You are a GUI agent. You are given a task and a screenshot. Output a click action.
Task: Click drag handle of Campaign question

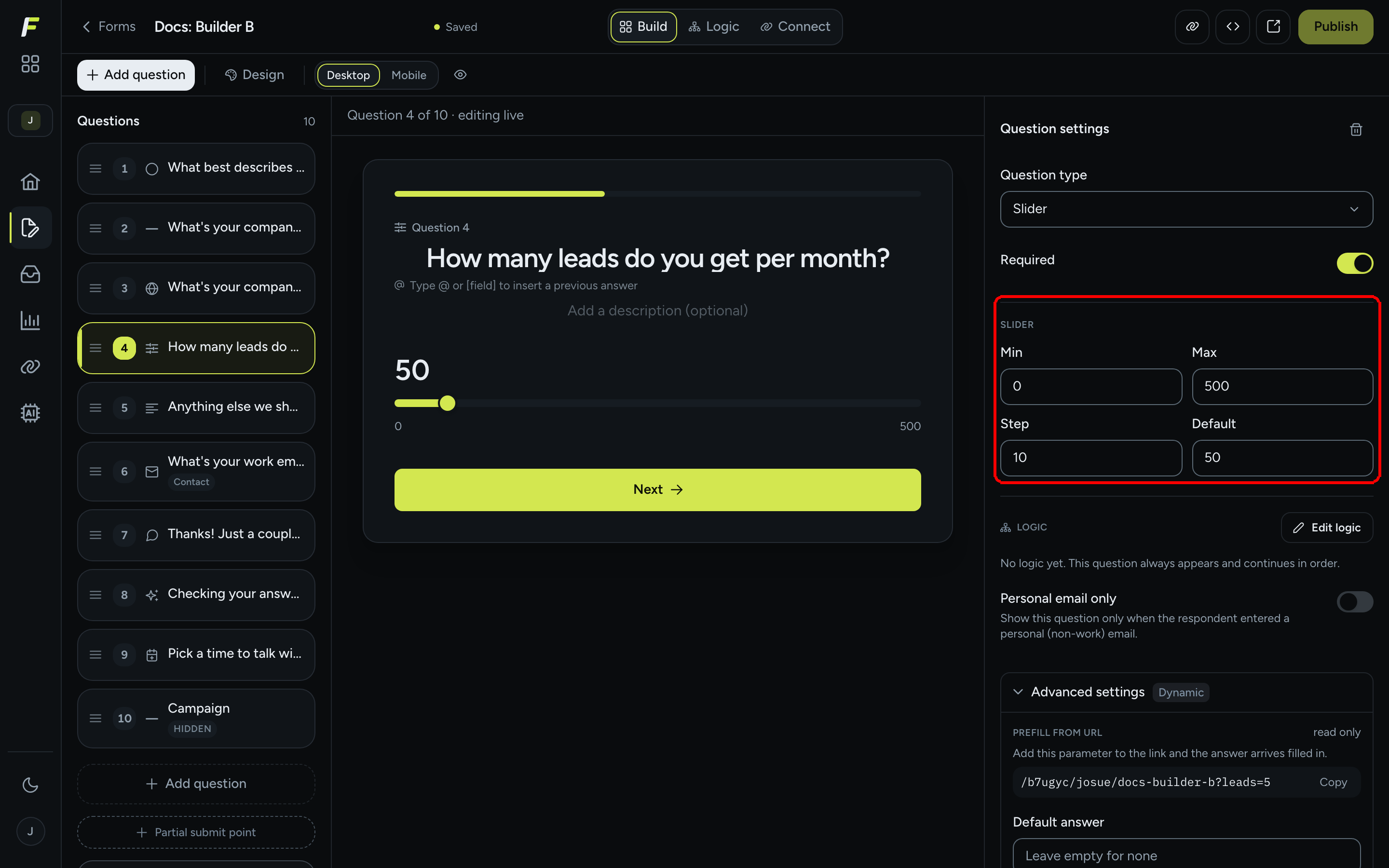pyautogui.click(x=95, y=718)
